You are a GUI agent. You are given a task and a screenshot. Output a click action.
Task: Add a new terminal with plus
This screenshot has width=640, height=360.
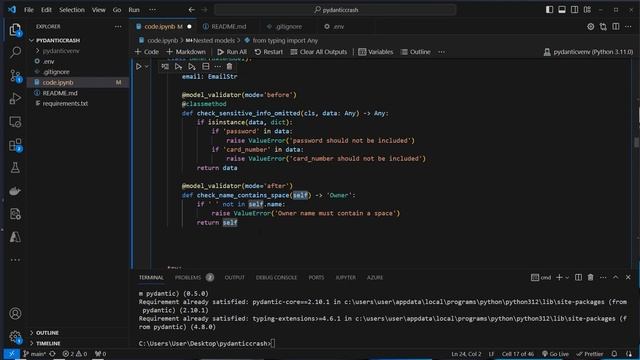coord(559,278)
